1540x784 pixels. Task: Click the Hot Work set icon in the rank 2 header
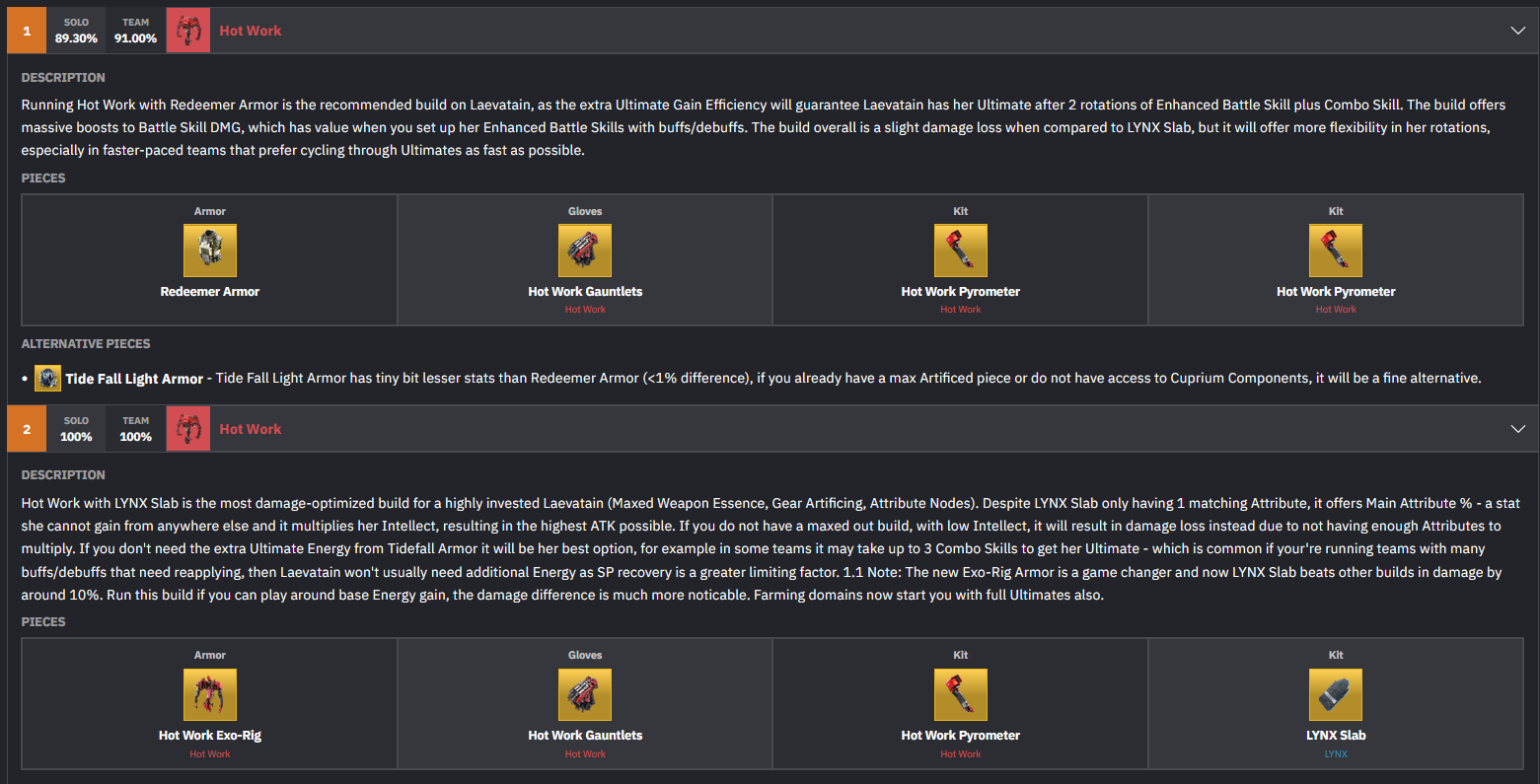pyautogui.click(x=188, y=429)
